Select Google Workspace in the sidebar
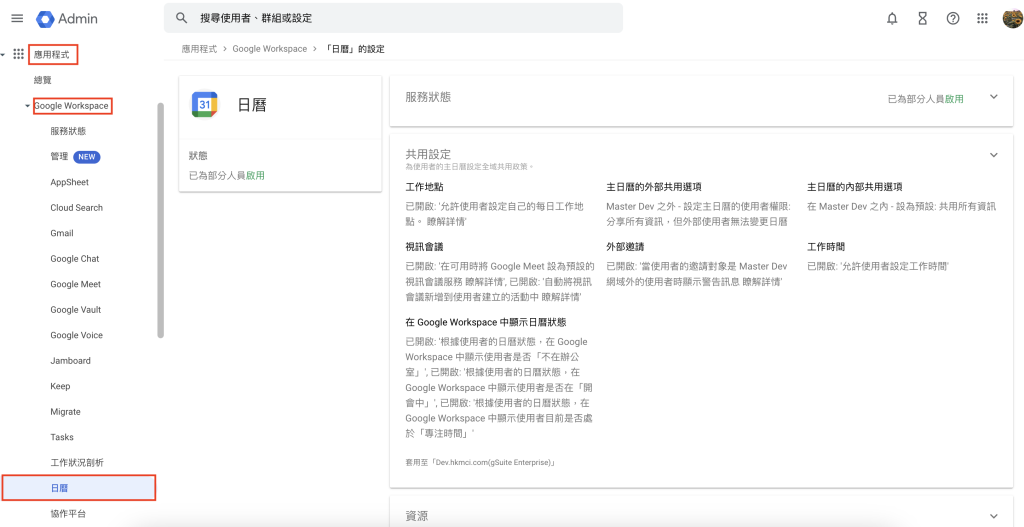The image size is (1024, 527). coord(72,106)
